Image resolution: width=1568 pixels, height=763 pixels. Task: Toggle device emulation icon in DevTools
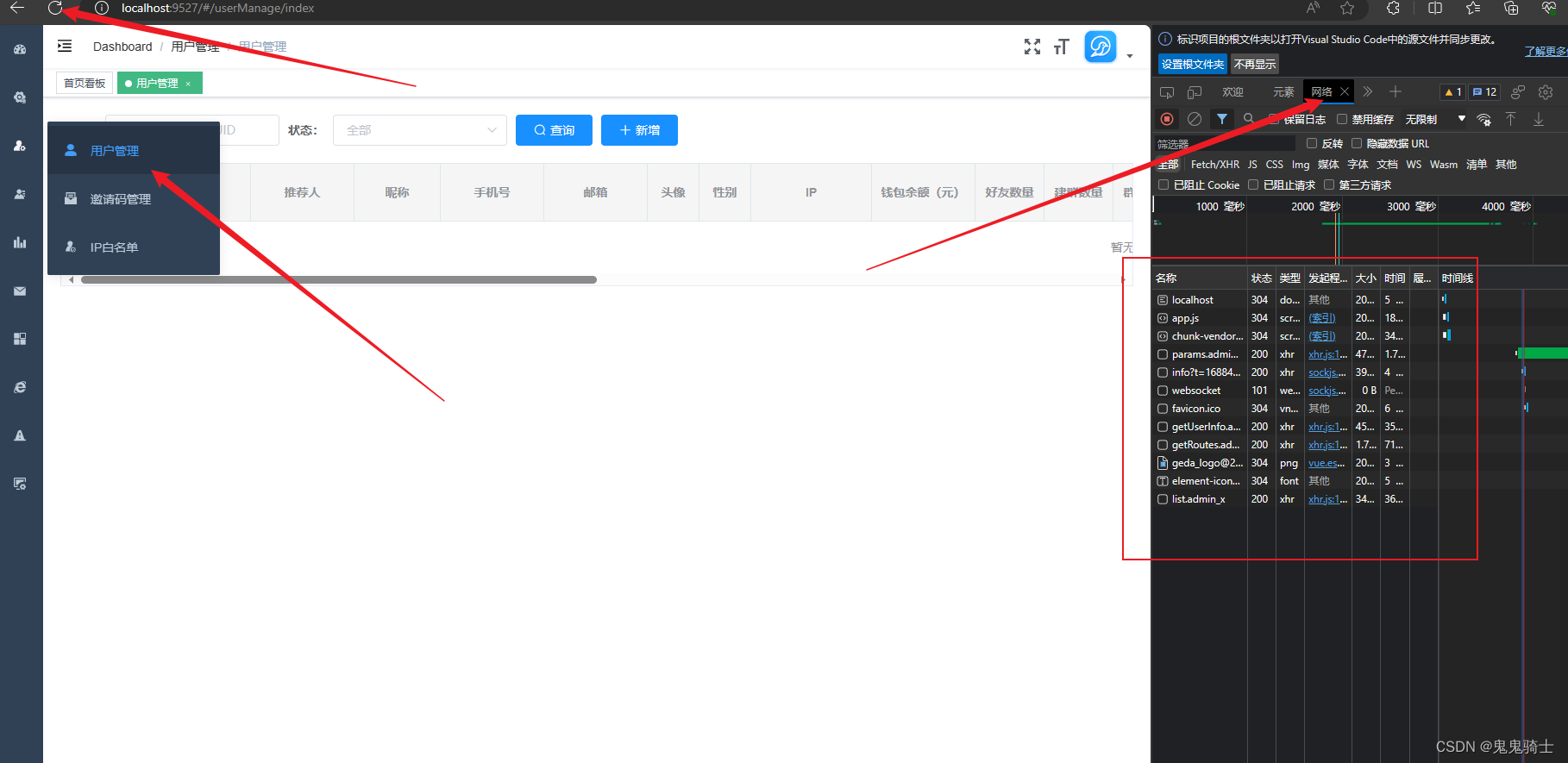tap(1195, 91)
